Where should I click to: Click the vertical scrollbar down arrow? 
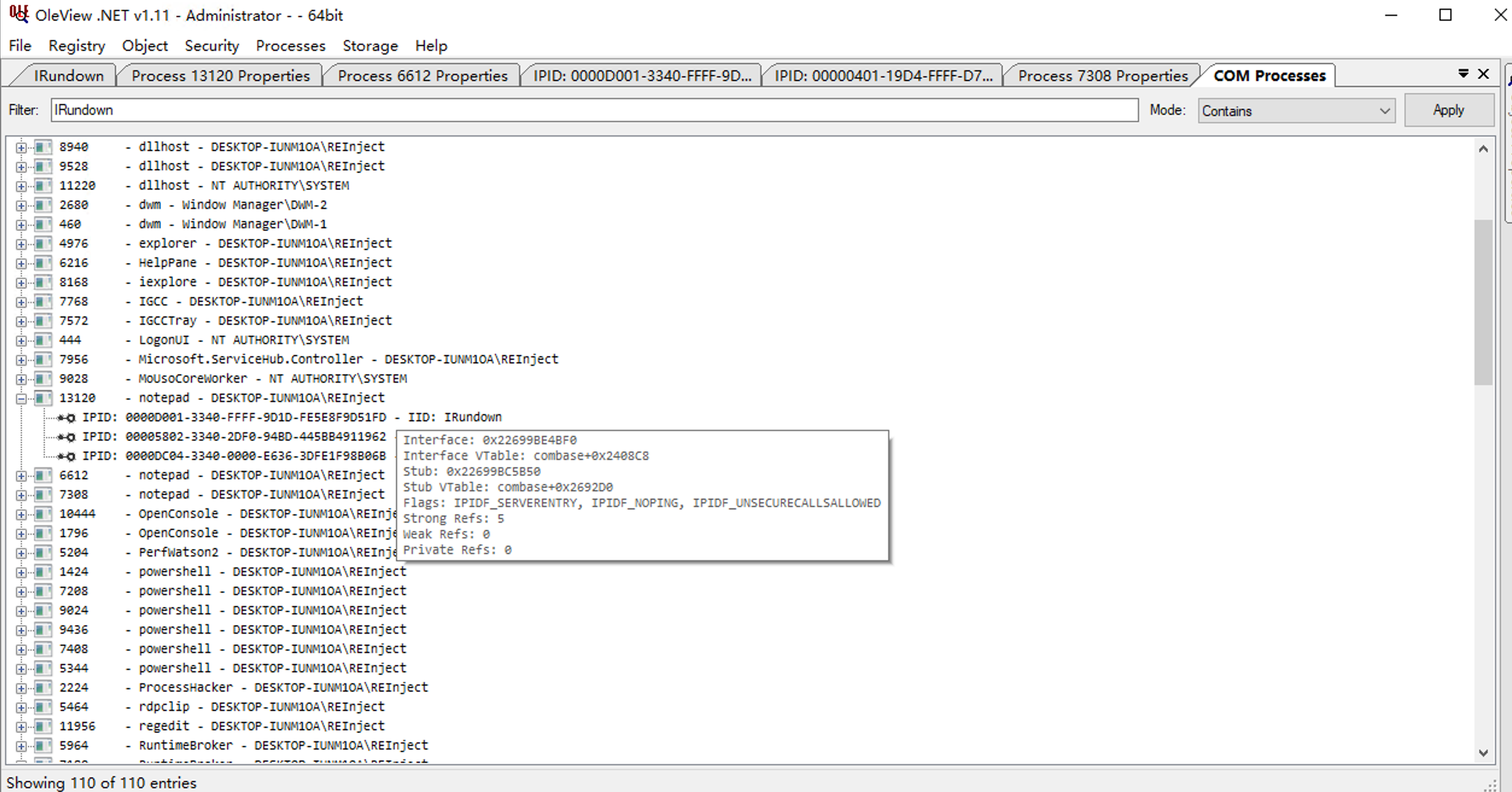click(1483, 753)
